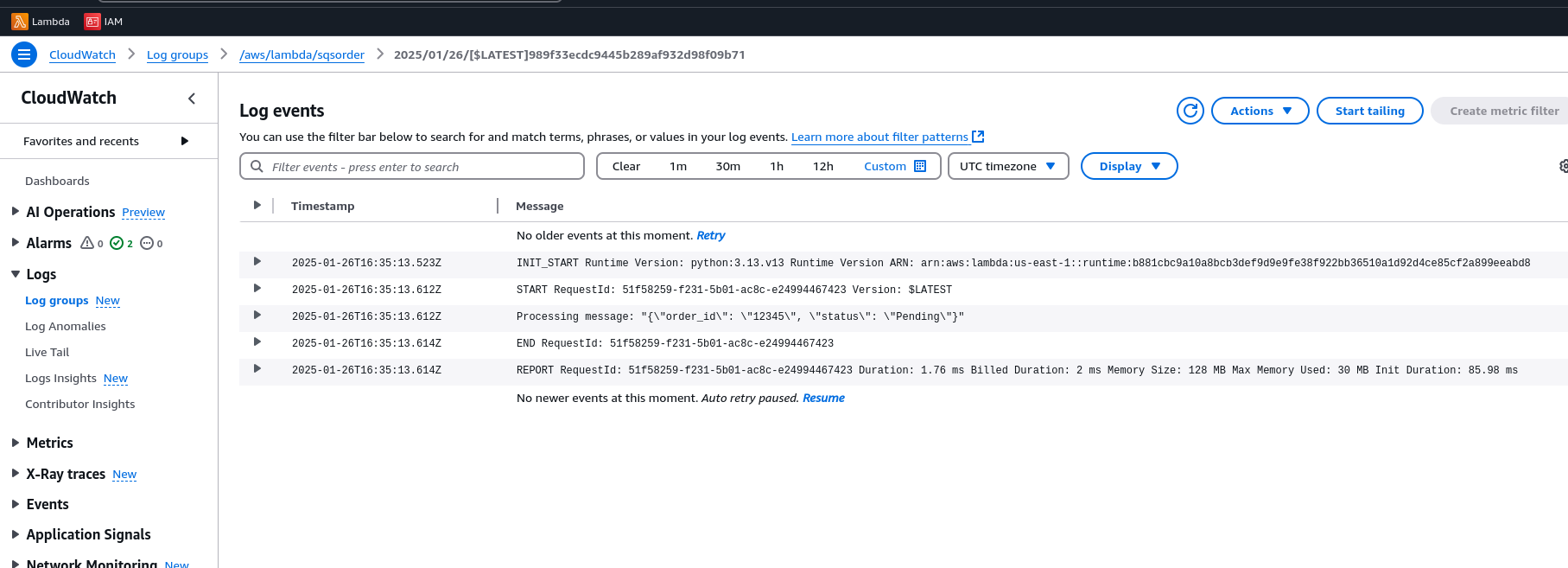Click the Processing message order_id log text
The height and width of the screenshot is (568, 1568).
740,316
